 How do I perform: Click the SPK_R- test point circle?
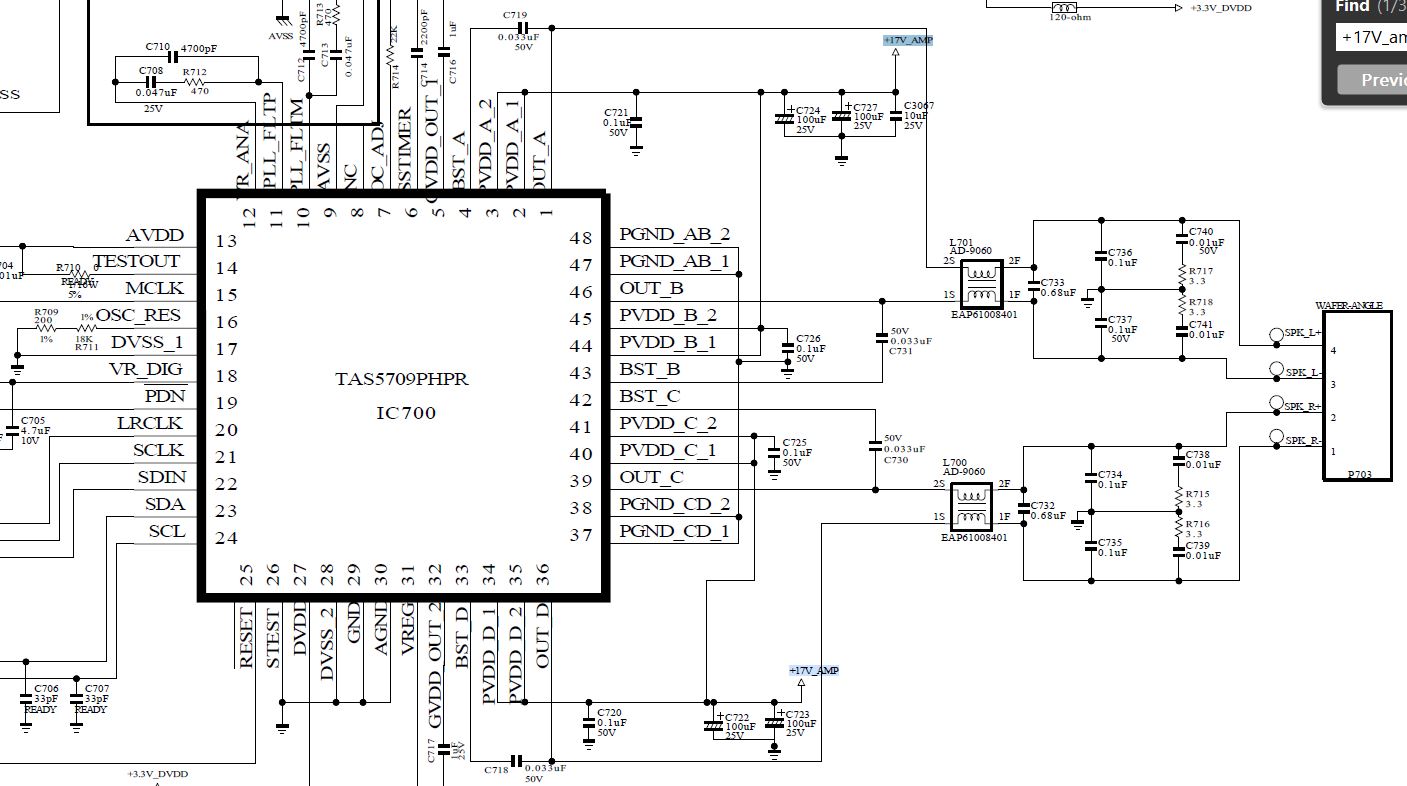(x=1276, y=436)
